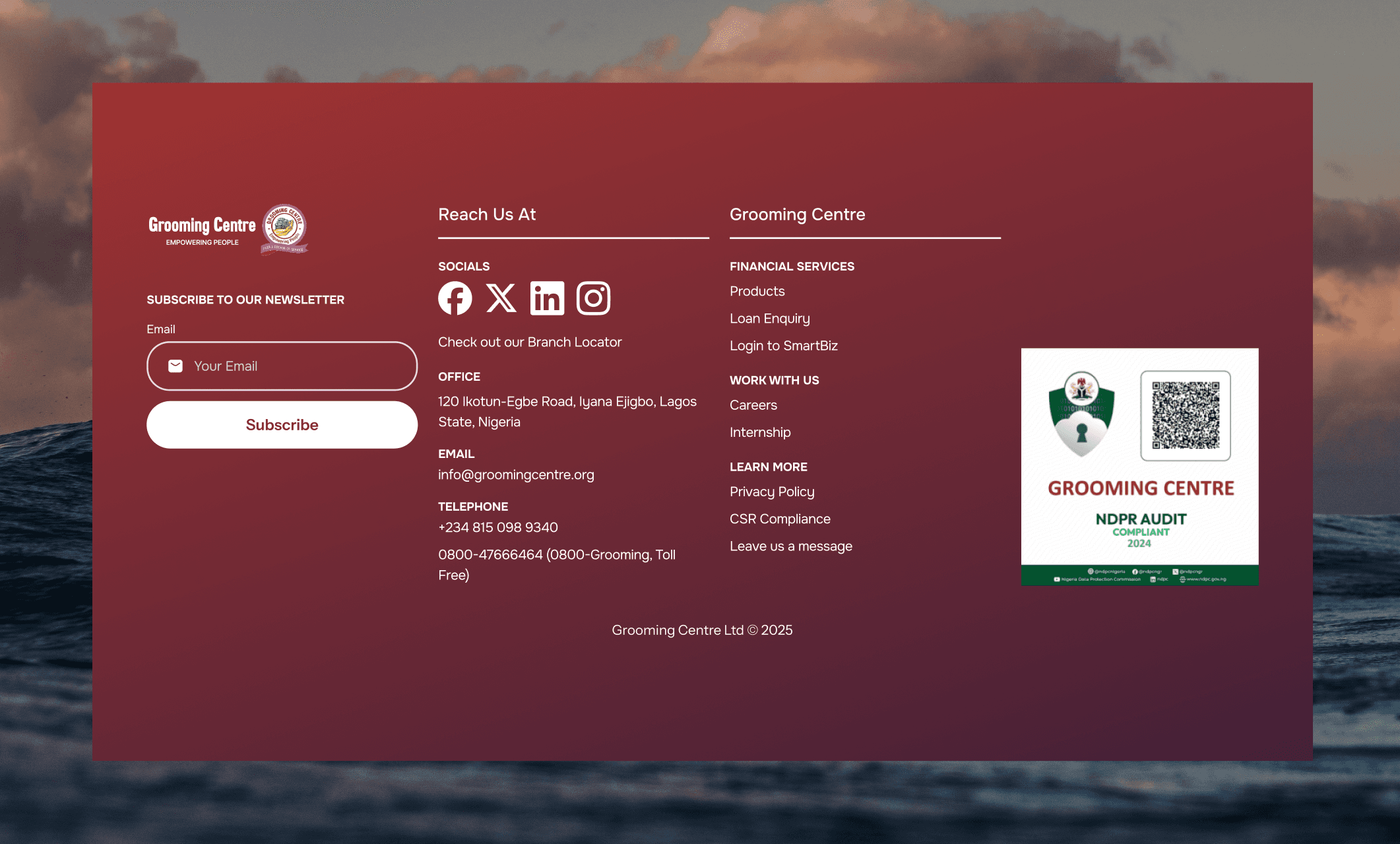The width and height of the screenshot is (1400, 844).
Task: Click the envelope icon in email field
Action: click(175, 366)
